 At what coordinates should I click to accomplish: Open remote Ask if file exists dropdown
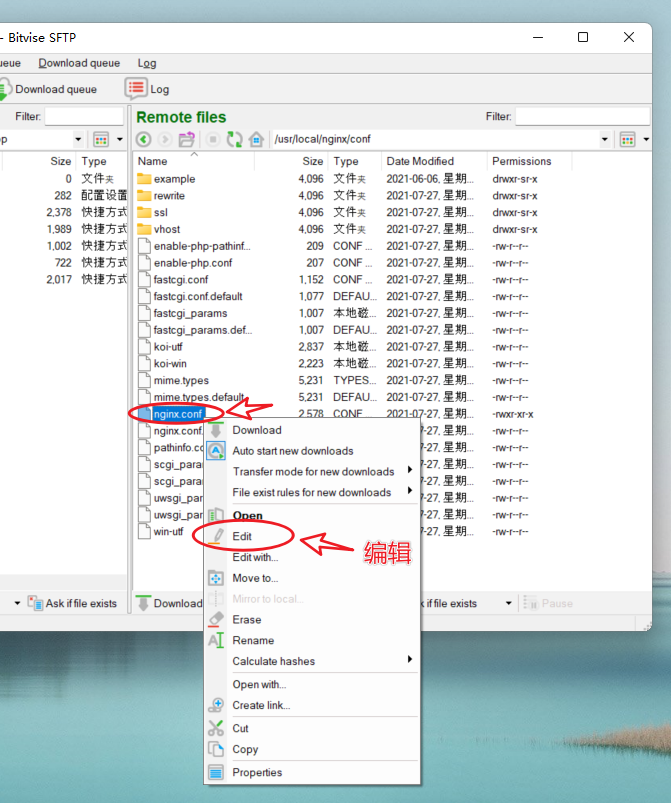coord(508,603)
